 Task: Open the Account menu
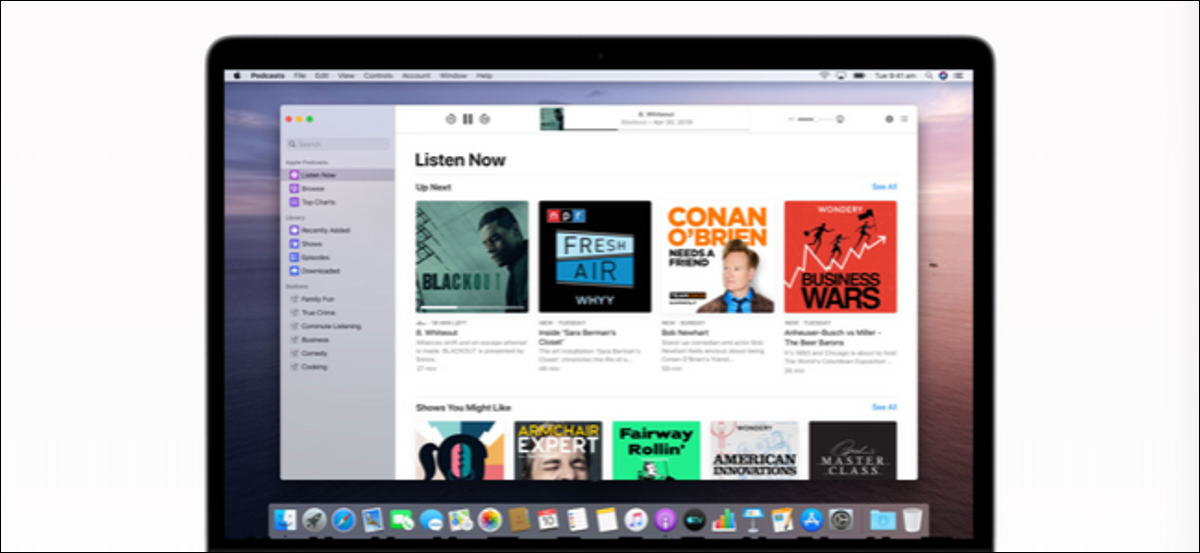(x=416, y=75)
